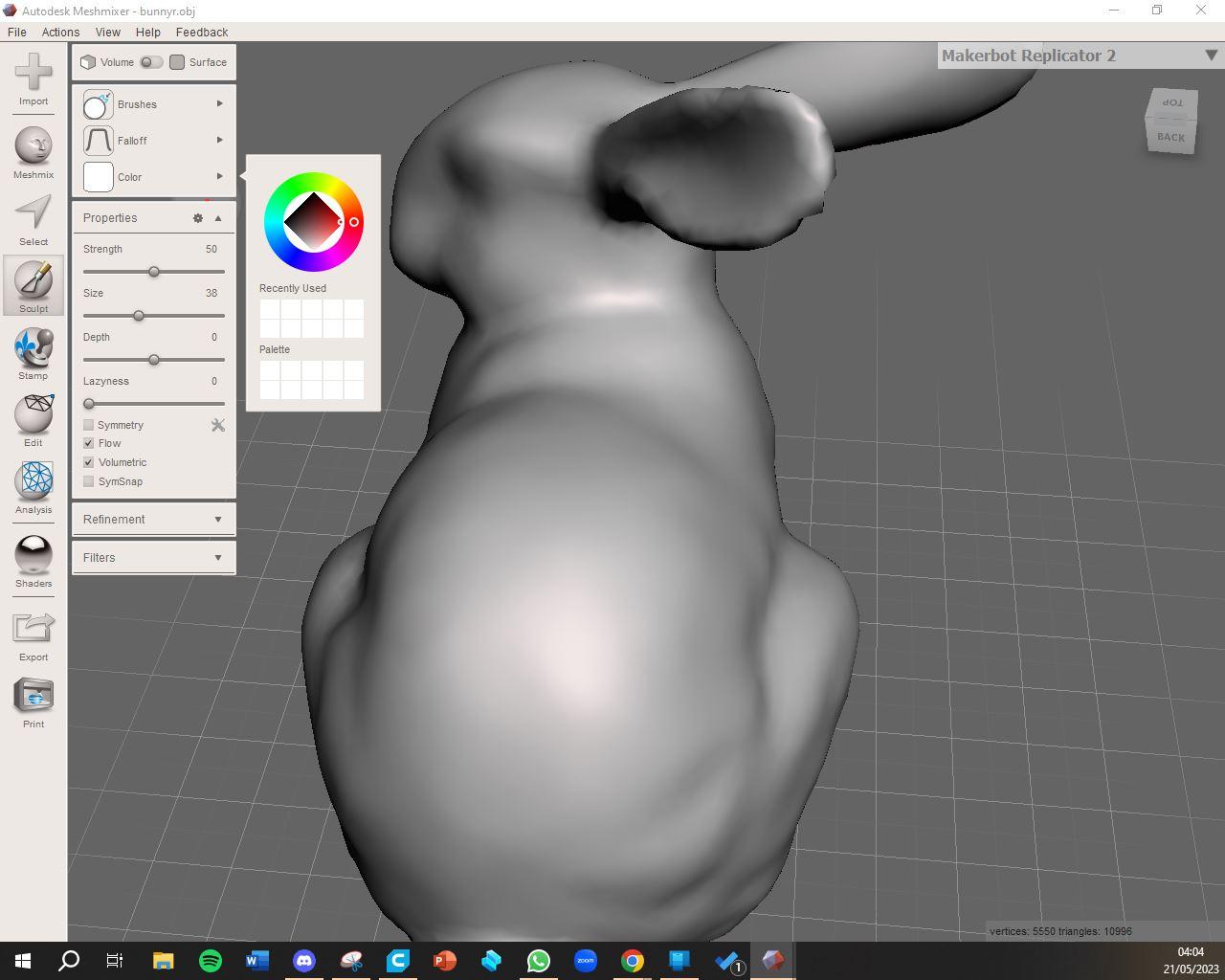Open the Actions menu
The width and height of the screenshot is (1225, 980).
(x=60, y=32)
